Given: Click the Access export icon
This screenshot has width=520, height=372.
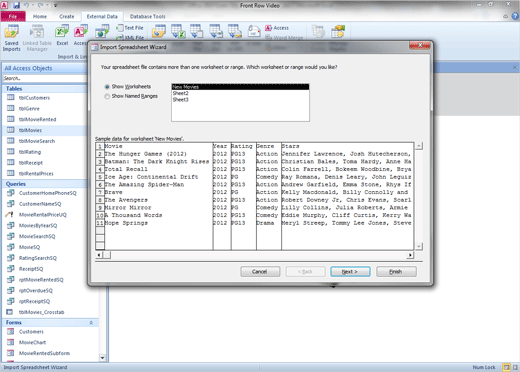Looking at the screenshot, I should (x=277, y=28).
